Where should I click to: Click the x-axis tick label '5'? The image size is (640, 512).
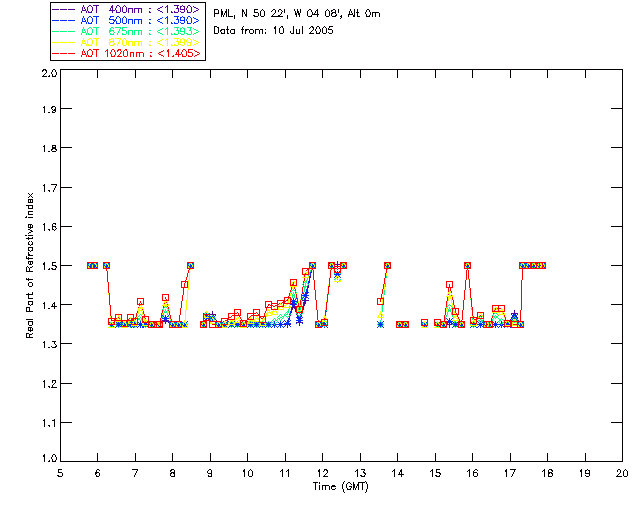[x=60, y=473]
